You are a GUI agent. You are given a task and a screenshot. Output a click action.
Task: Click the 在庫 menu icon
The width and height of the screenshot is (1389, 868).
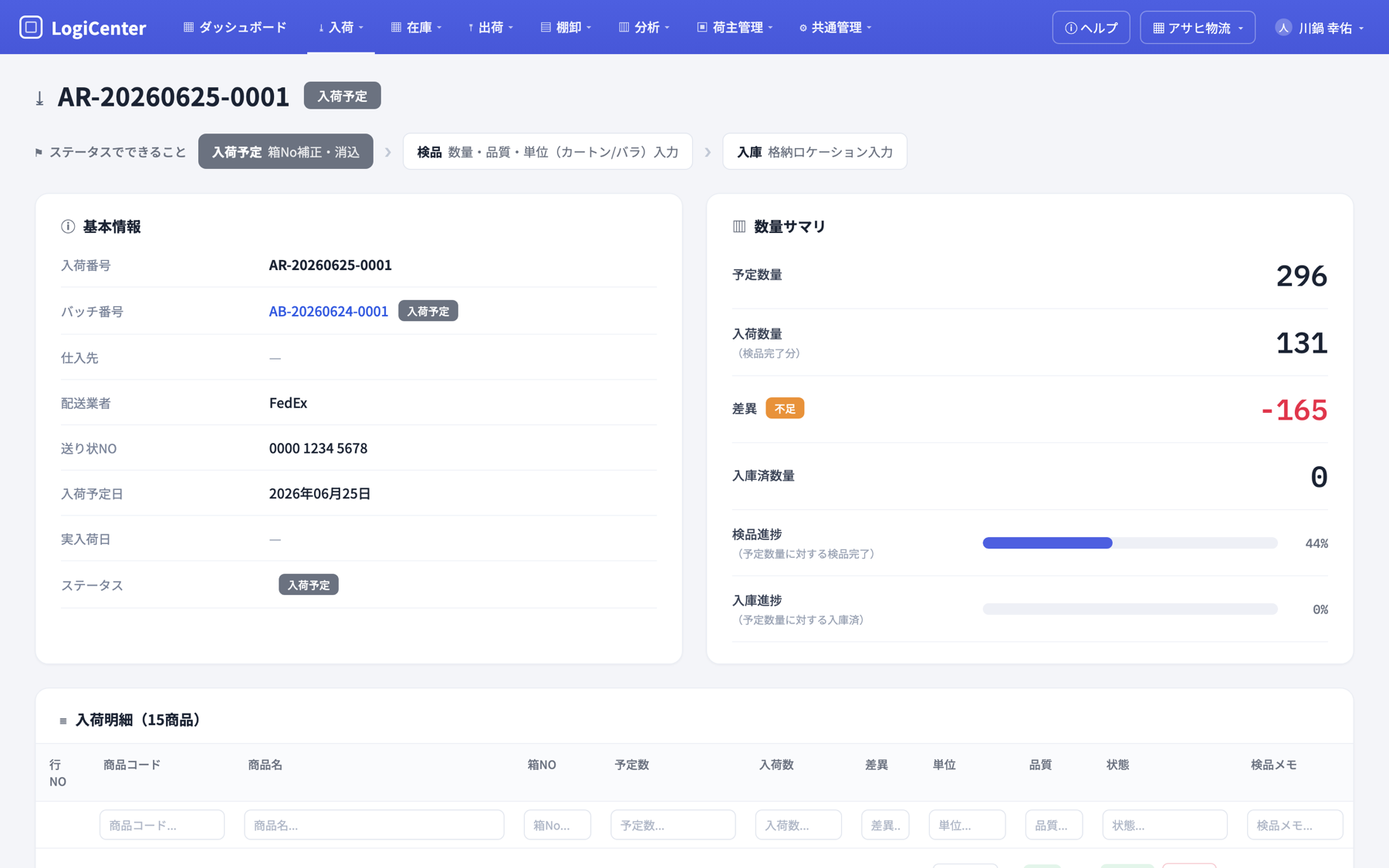point(396,27)
